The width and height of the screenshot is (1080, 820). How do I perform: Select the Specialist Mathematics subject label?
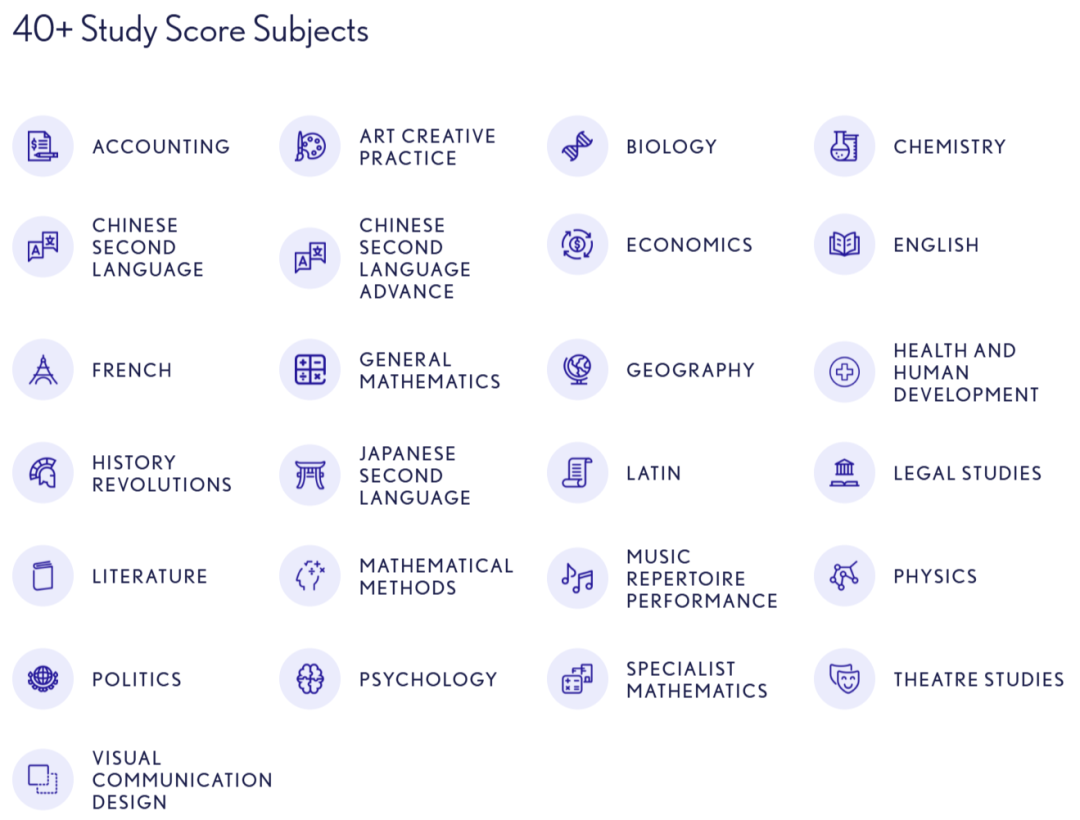tap(697, 680)
